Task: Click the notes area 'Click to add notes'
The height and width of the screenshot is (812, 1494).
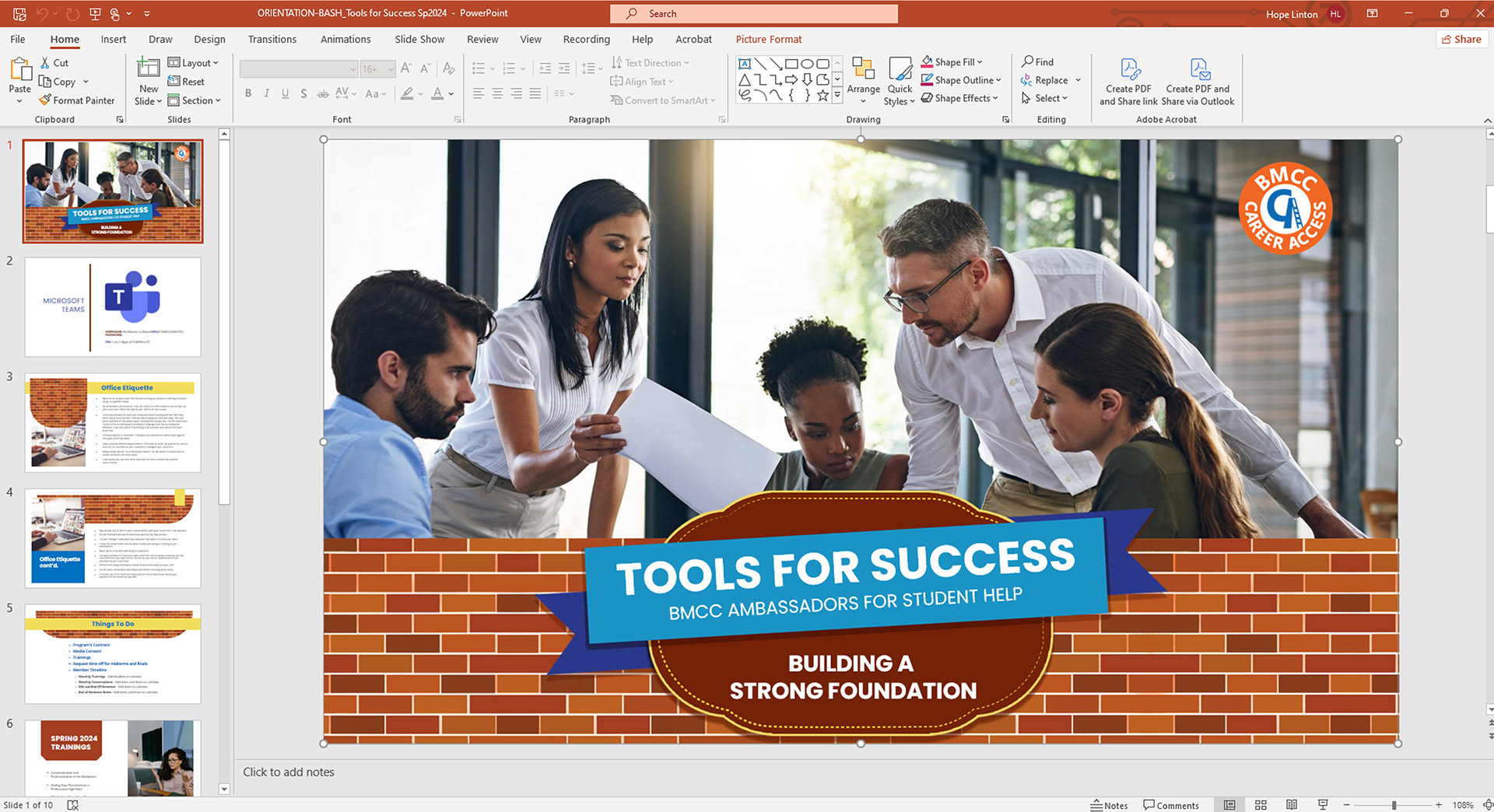Action: click(x=289, y=772)
